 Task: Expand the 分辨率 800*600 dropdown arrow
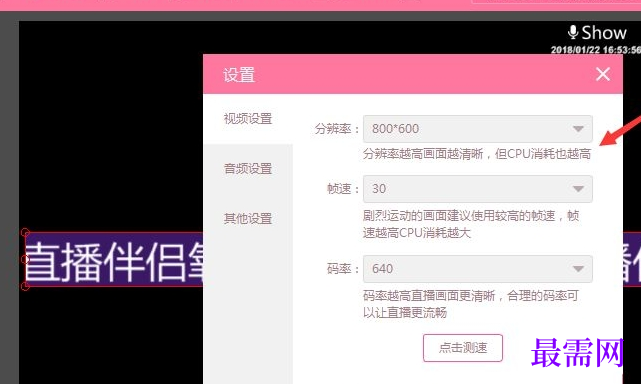point(578,129)
